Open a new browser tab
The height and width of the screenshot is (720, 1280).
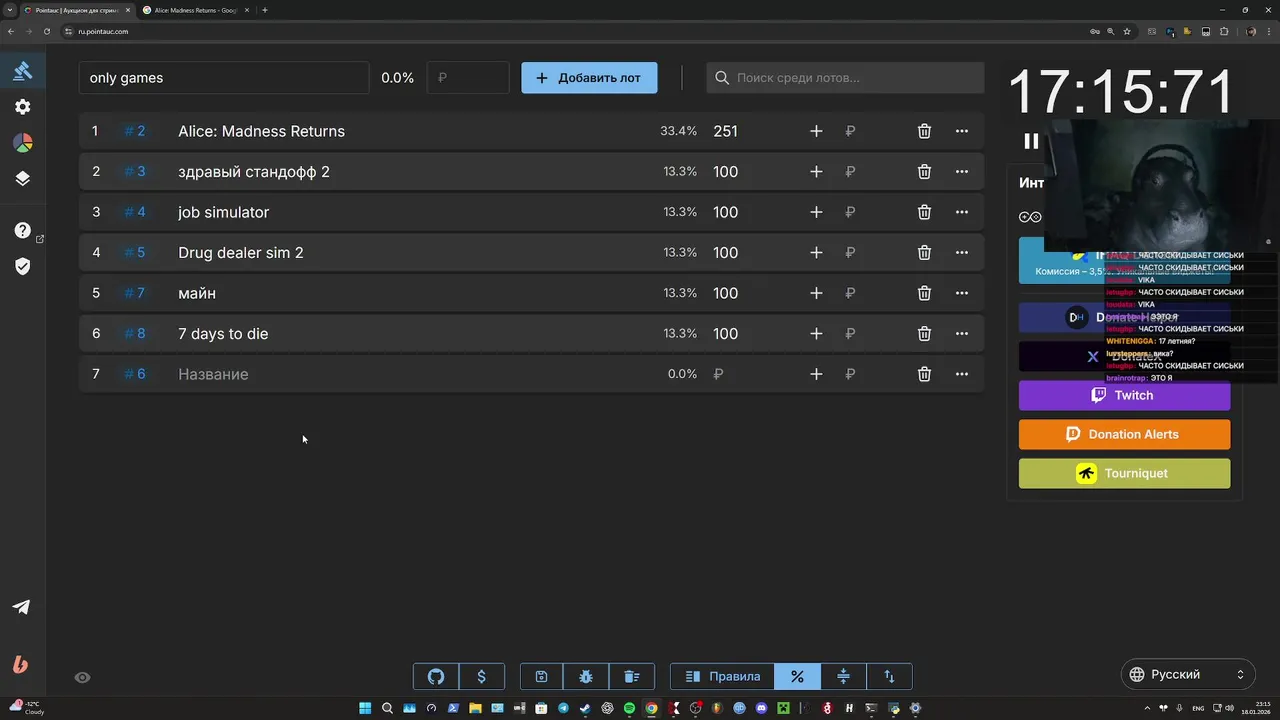tap(265, 10)
